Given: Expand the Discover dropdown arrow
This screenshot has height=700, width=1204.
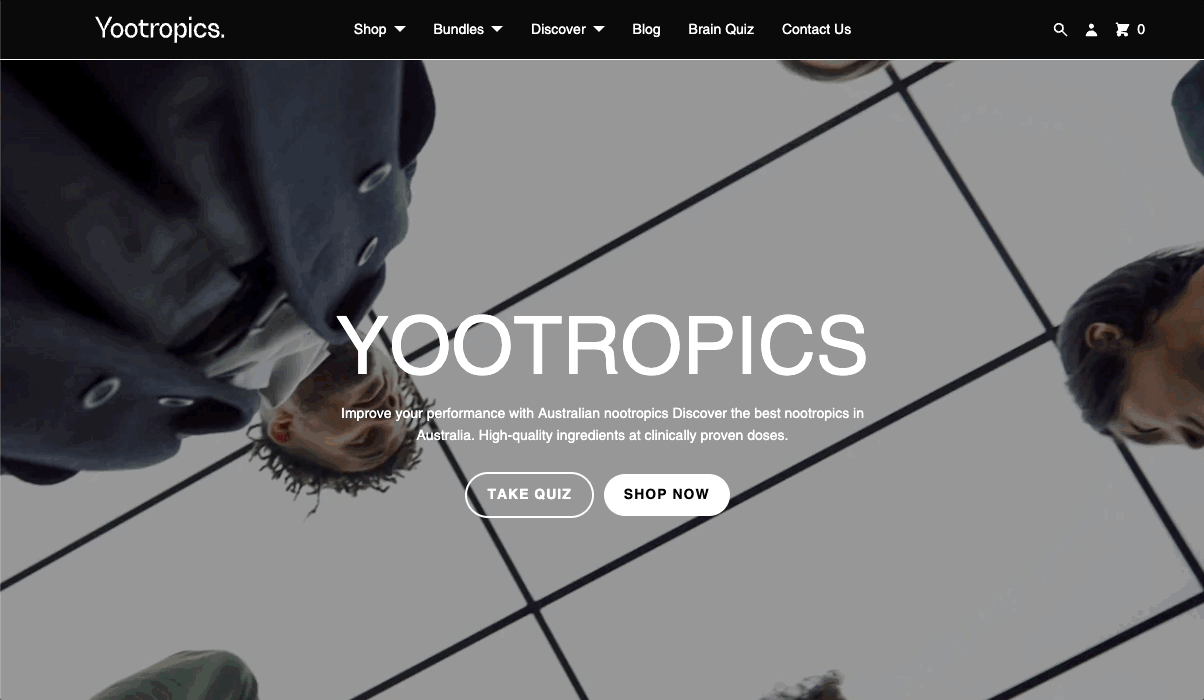Looking at the screenshot, I should [x=599, y=29].
